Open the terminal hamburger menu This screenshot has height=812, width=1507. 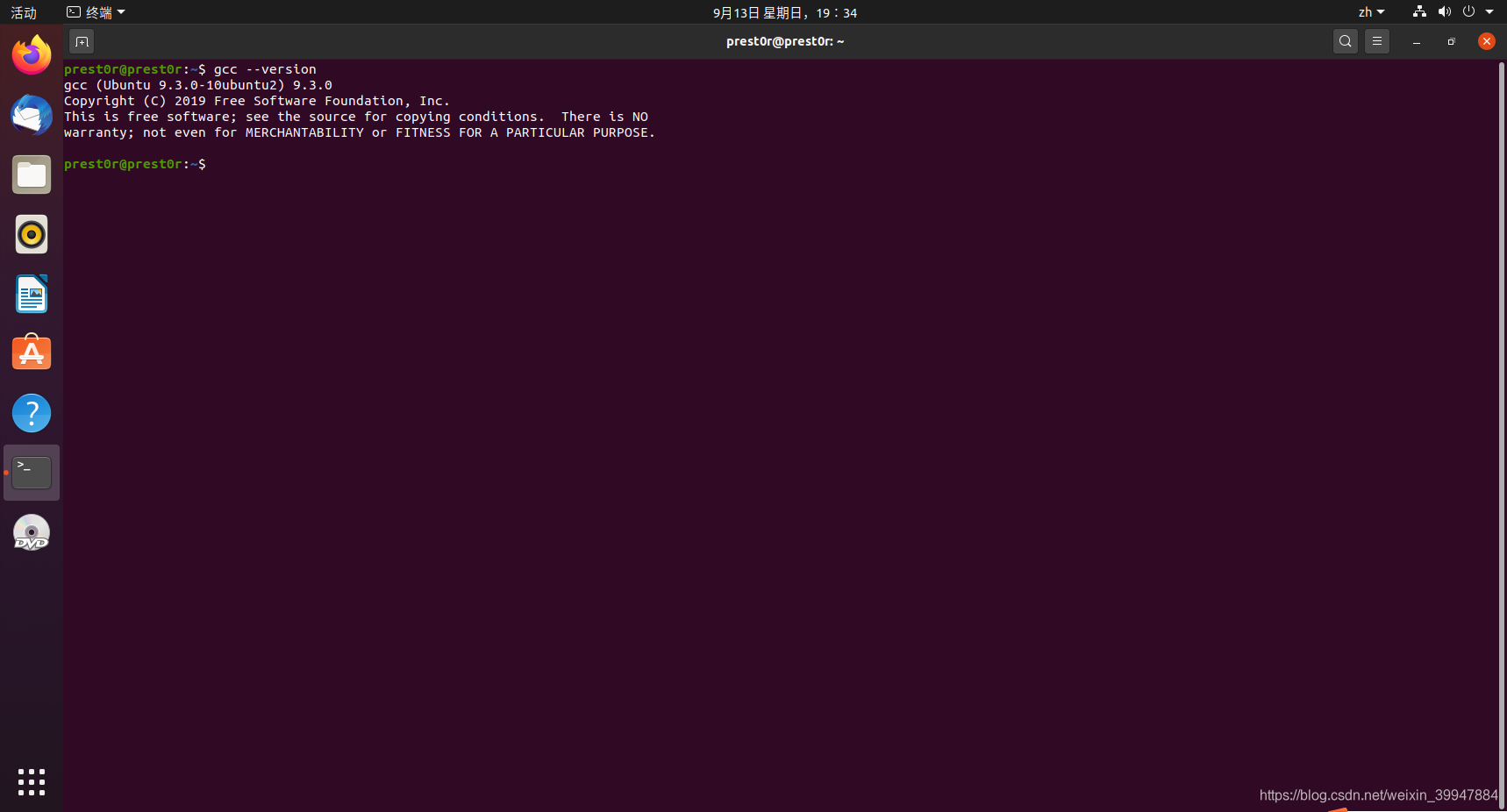(x=1377, y=41)
